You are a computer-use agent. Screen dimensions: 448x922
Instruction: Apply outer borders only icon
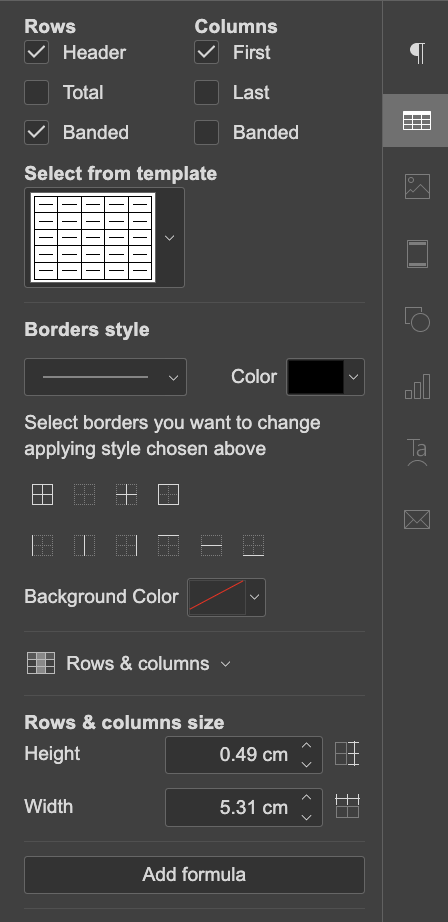pyautogui.click(x=168, y=495)
